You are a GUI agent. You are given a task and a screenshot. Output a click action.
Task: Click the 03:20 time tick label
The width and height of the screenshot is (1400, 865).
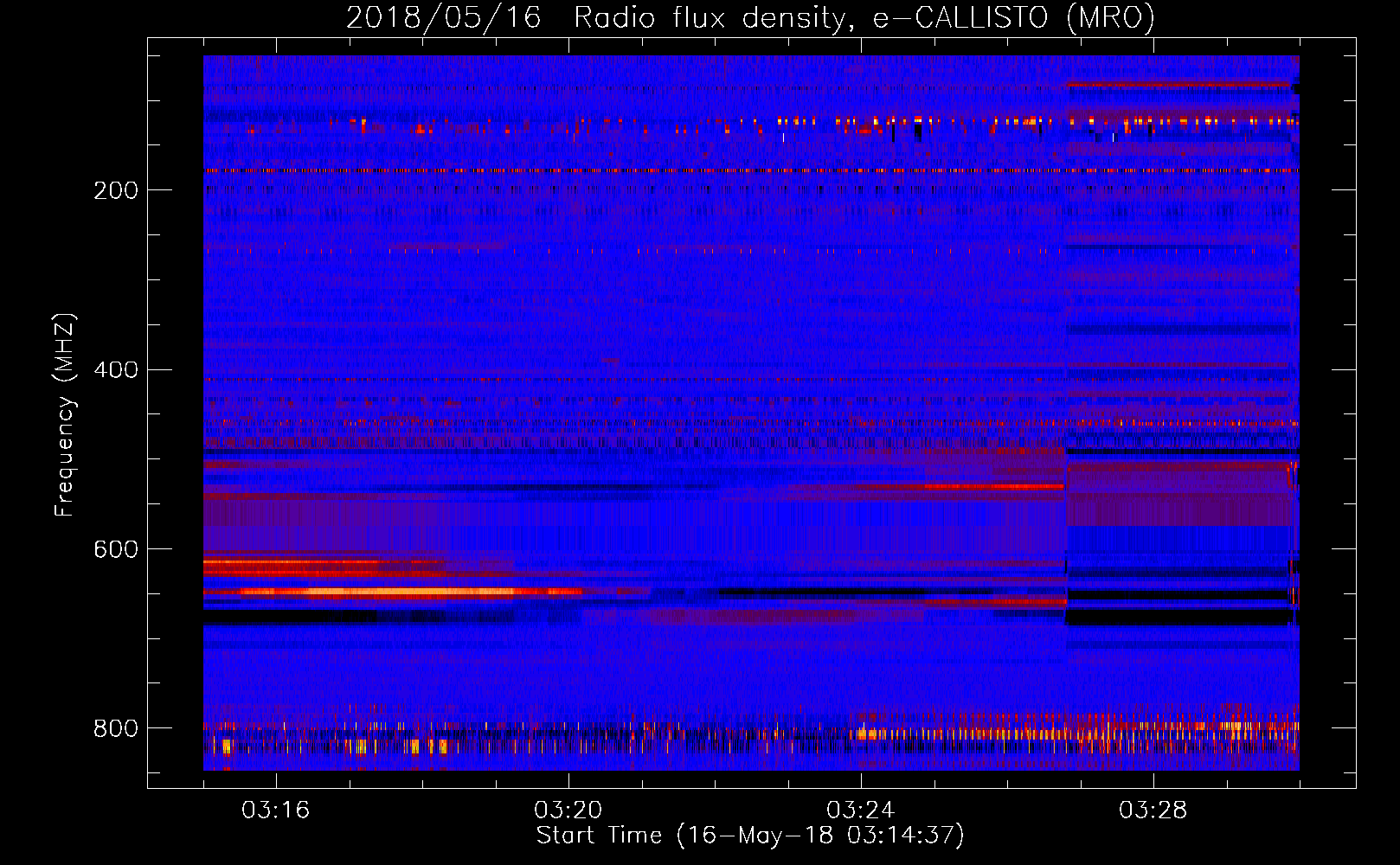(568, 811)
